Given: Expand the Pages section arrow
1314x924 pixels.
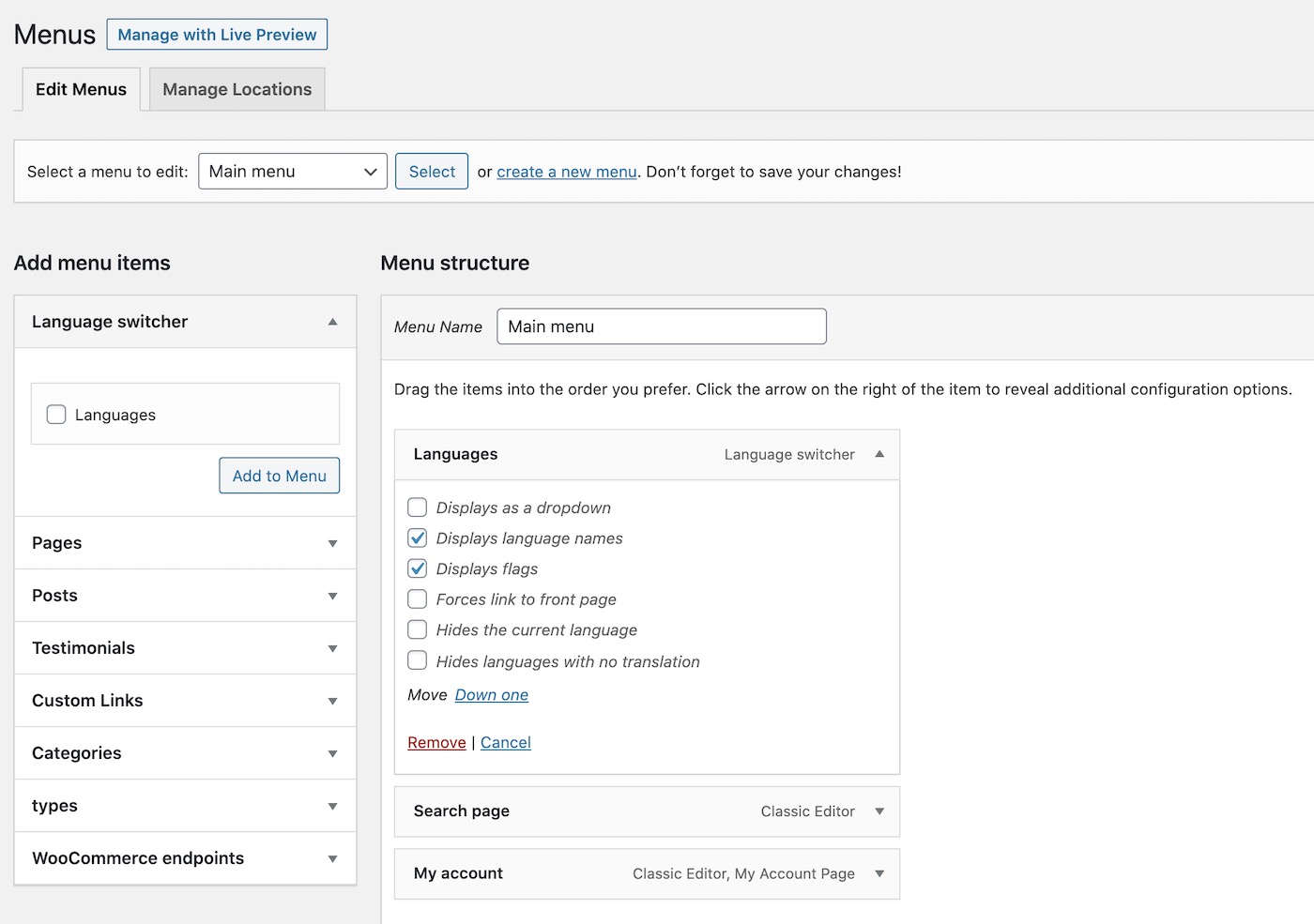Looking at the screenshot, I should pos(332,544).
